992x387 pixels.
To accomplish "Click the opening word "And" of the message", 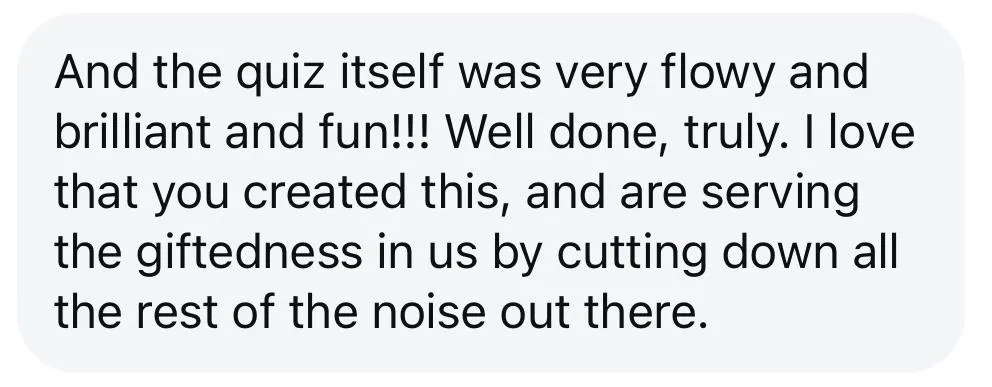I will click(97, 71).
